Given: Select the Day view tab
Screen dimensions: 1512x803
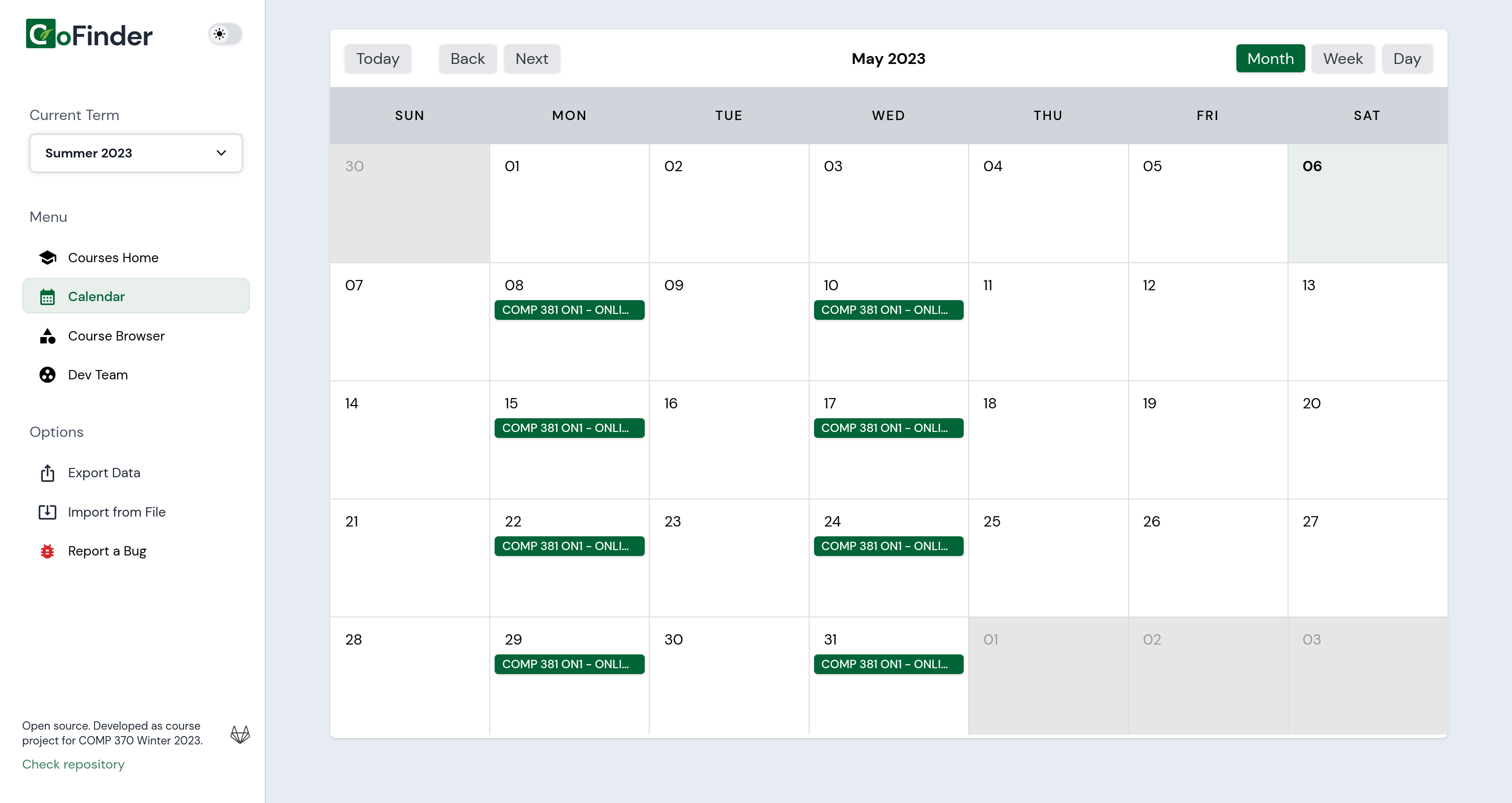Looking at the screenshot, I should coord(1406,59).
